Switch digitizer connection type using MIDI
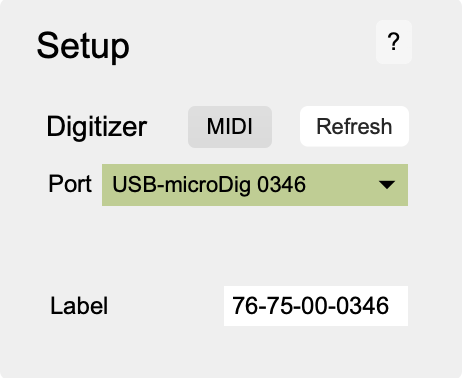Image resolution: width=462 pixels, height=378 pixels. [230, 127]
